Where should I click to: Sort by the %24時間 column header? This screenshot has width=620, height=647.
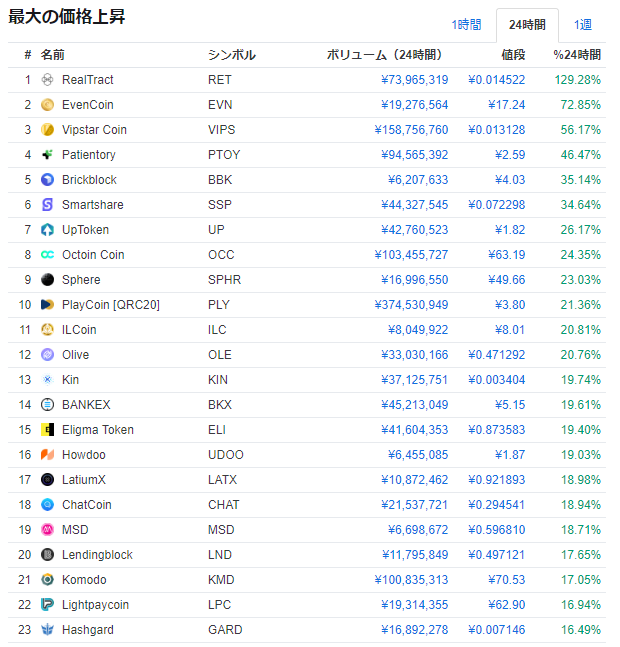point(577,55)
